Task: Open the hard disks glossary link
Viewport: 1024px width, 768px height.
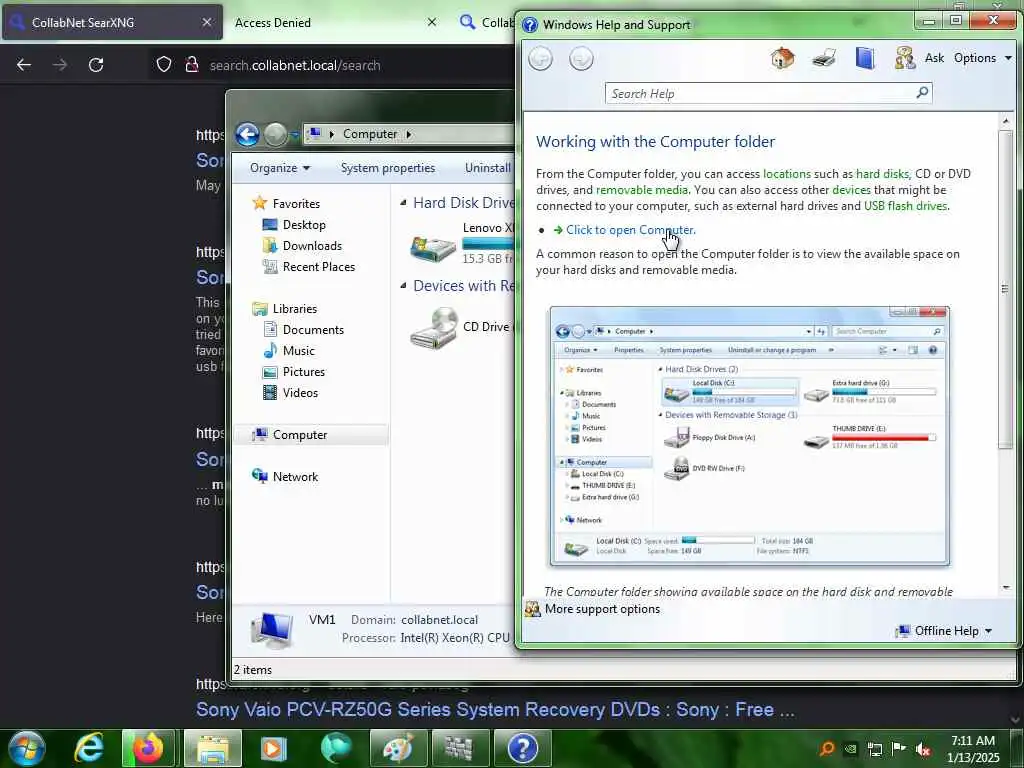Action: click(x=882, y=174)
